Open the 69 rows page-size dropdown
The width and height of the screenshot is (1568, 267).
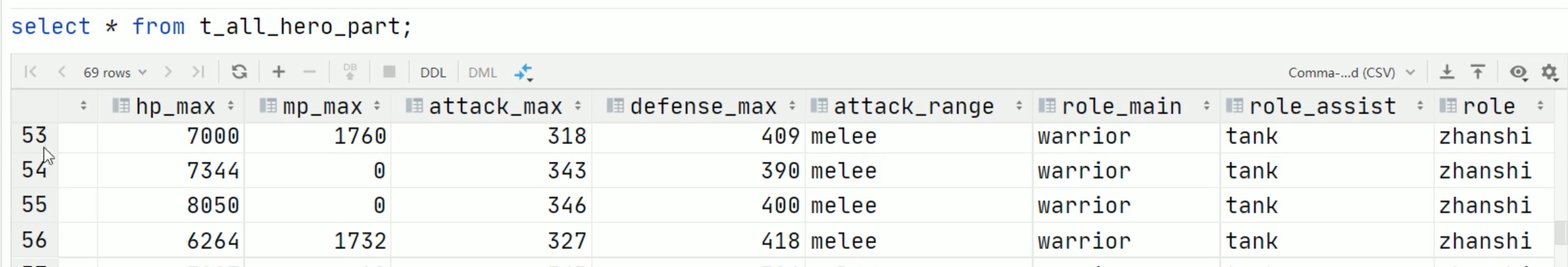(115, 73)
